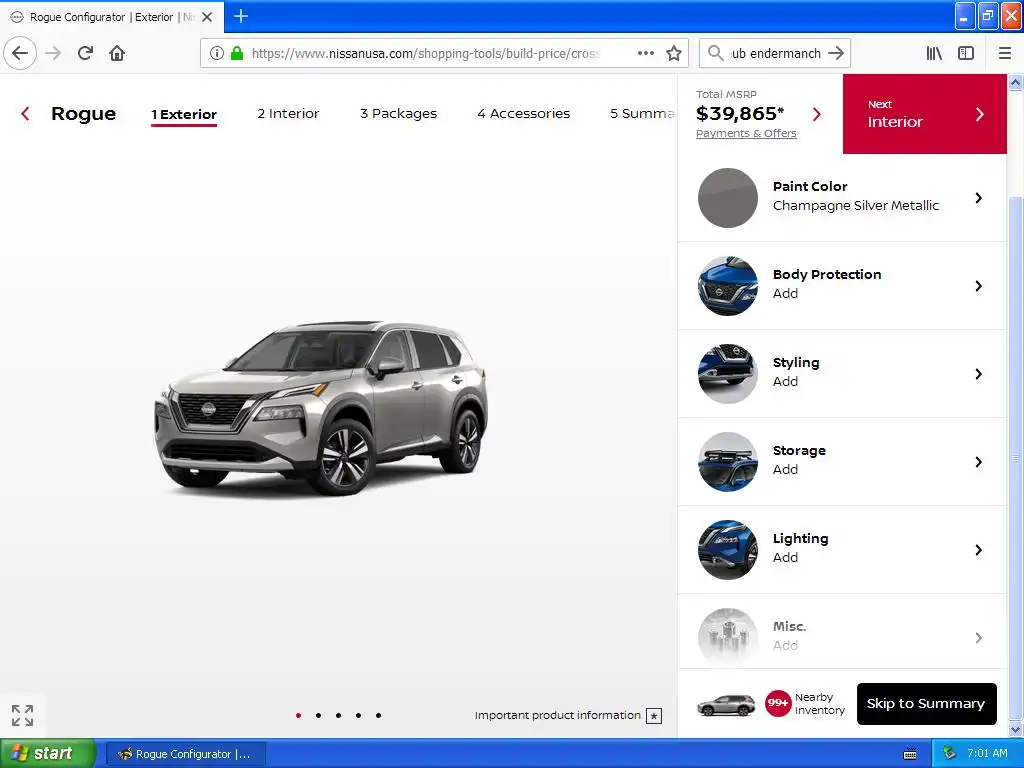Expand the Styling option chevron
This screenshot has height=768, width=1024.
point(978,374)
